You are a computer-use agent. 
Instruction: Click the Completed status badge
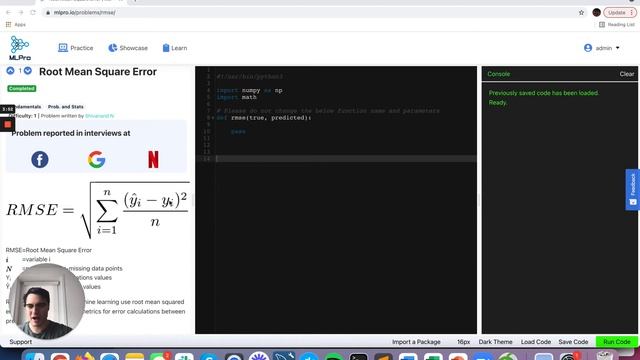point(22,89)
